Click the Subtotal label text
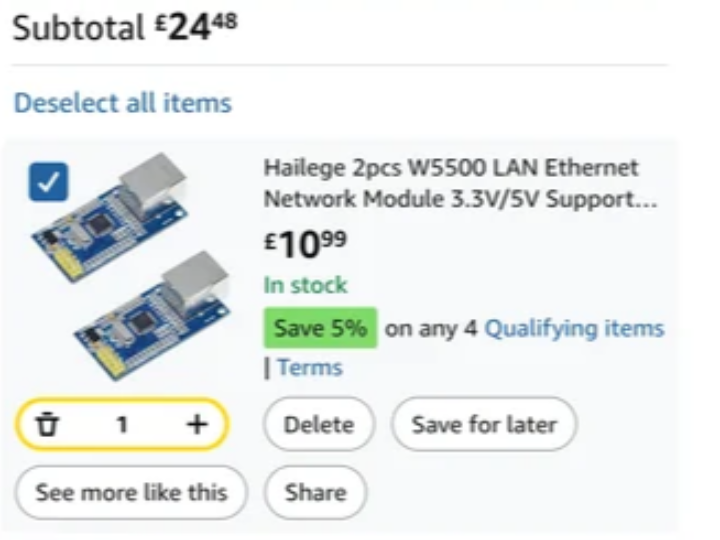720x540 pixels. point(78,28)
